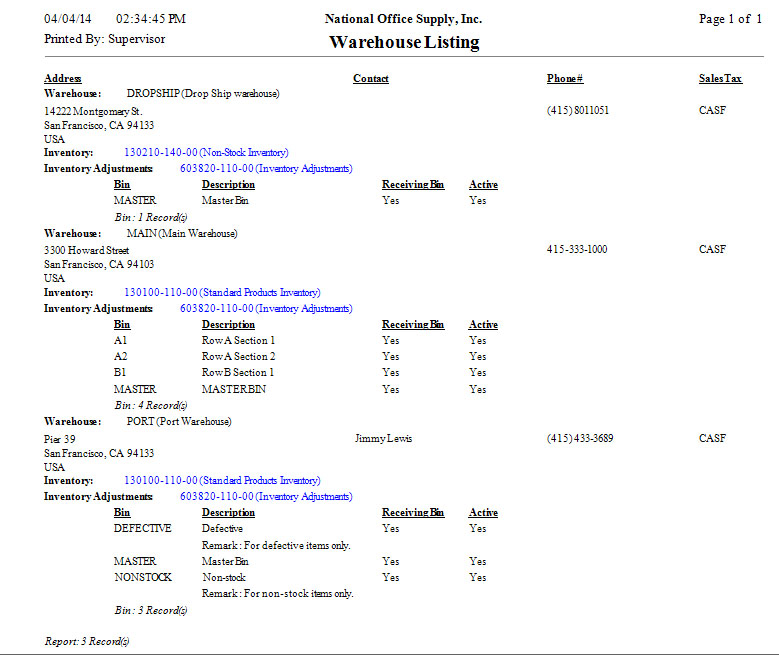The width and height of the screenshot is (779, 655).
Task: Select the Row B Section 1 description
Action: [x=238, y=373]
